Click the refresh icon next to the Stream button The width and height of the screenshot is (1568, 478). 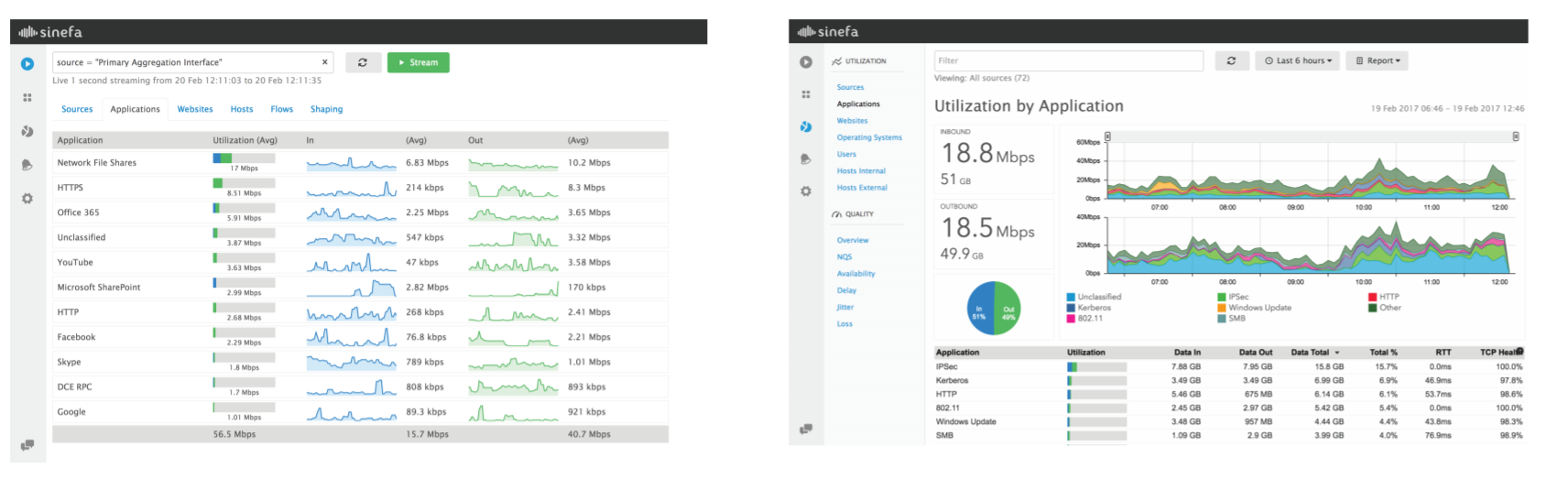(363, 62)
